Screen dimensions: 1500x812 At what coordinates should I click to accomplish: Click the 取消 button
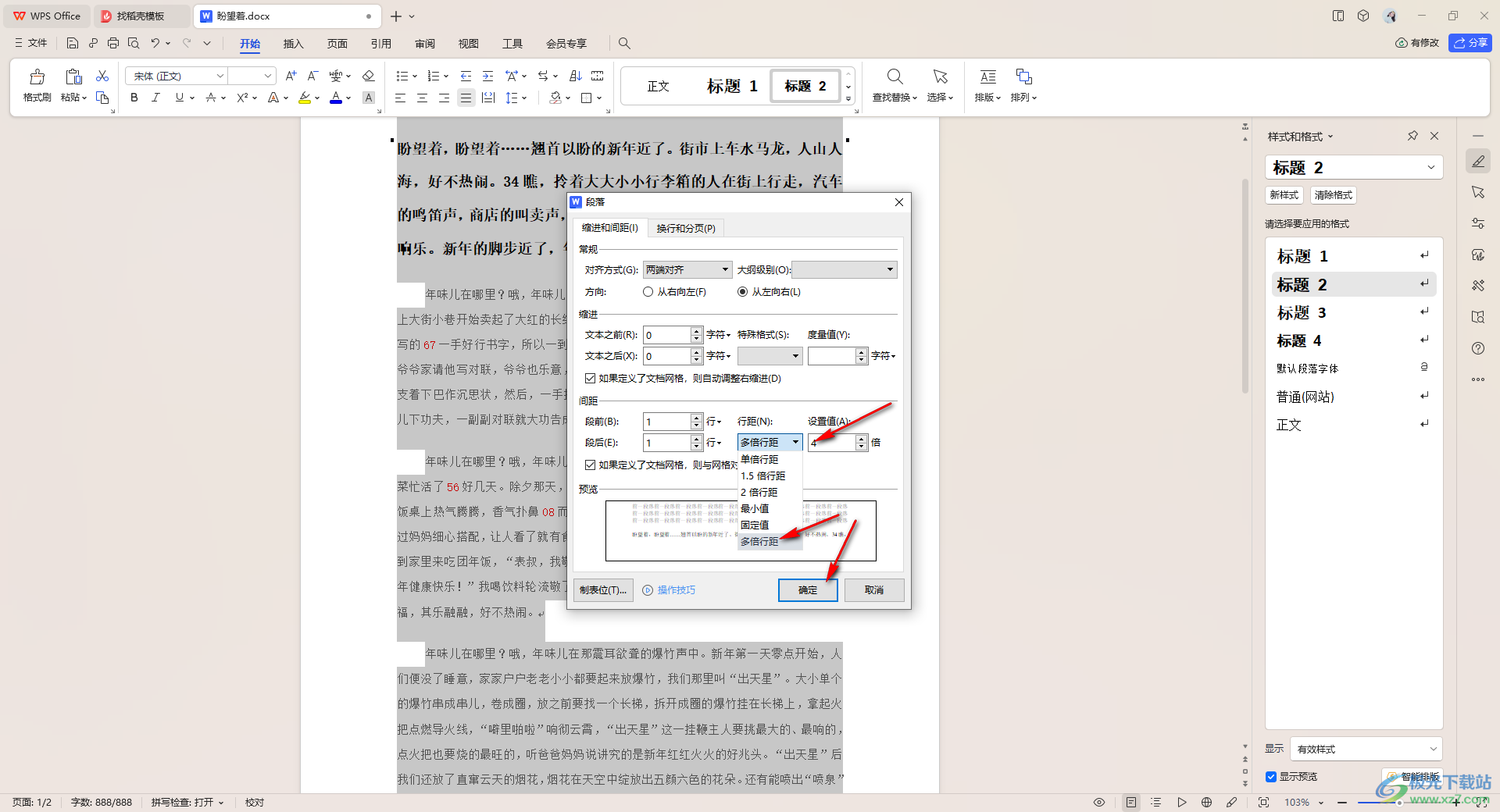tap(874, 590)
